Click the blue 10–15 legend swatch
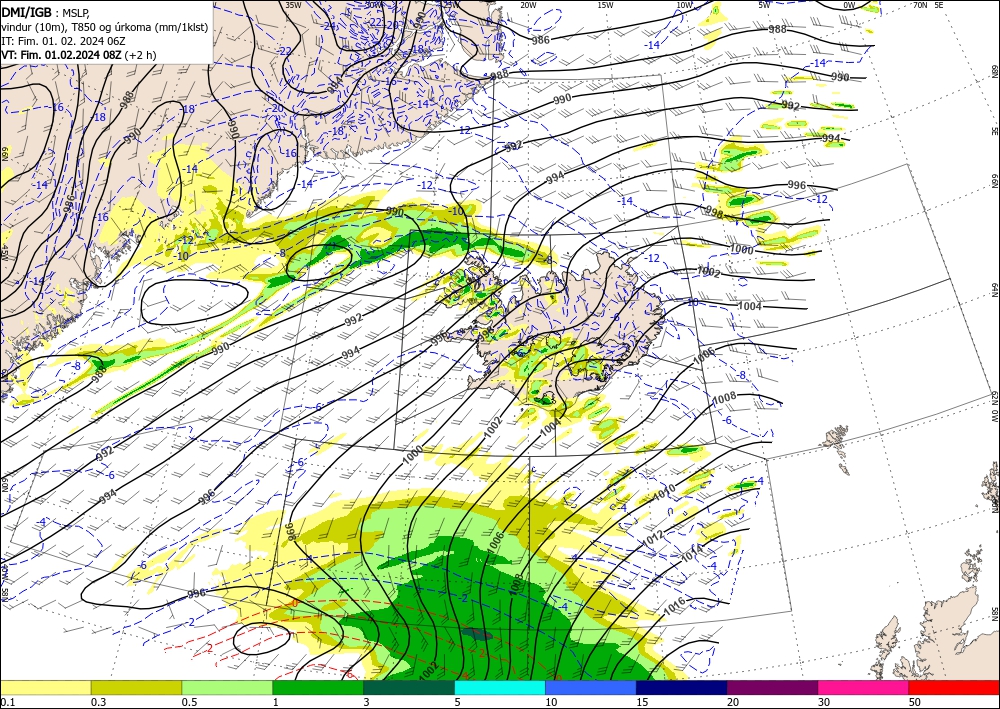This screenshot has height=709, width=1000. coord(591,687)
